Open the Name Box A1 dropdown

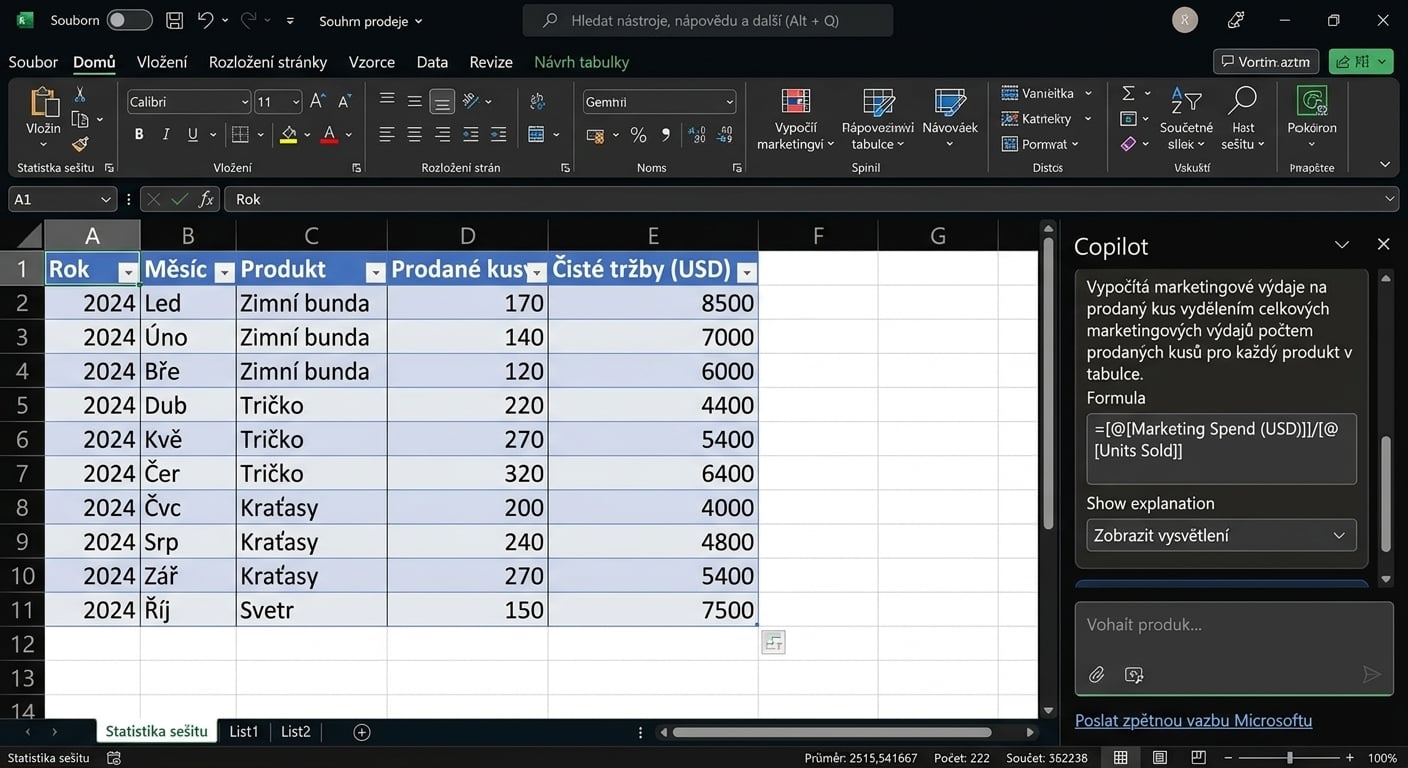point(106,199)
